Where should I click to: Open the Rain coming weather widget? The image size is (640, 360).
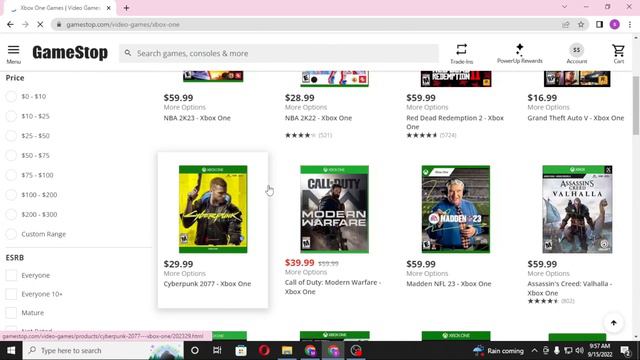pyautogui.click(x=498, y=351)
